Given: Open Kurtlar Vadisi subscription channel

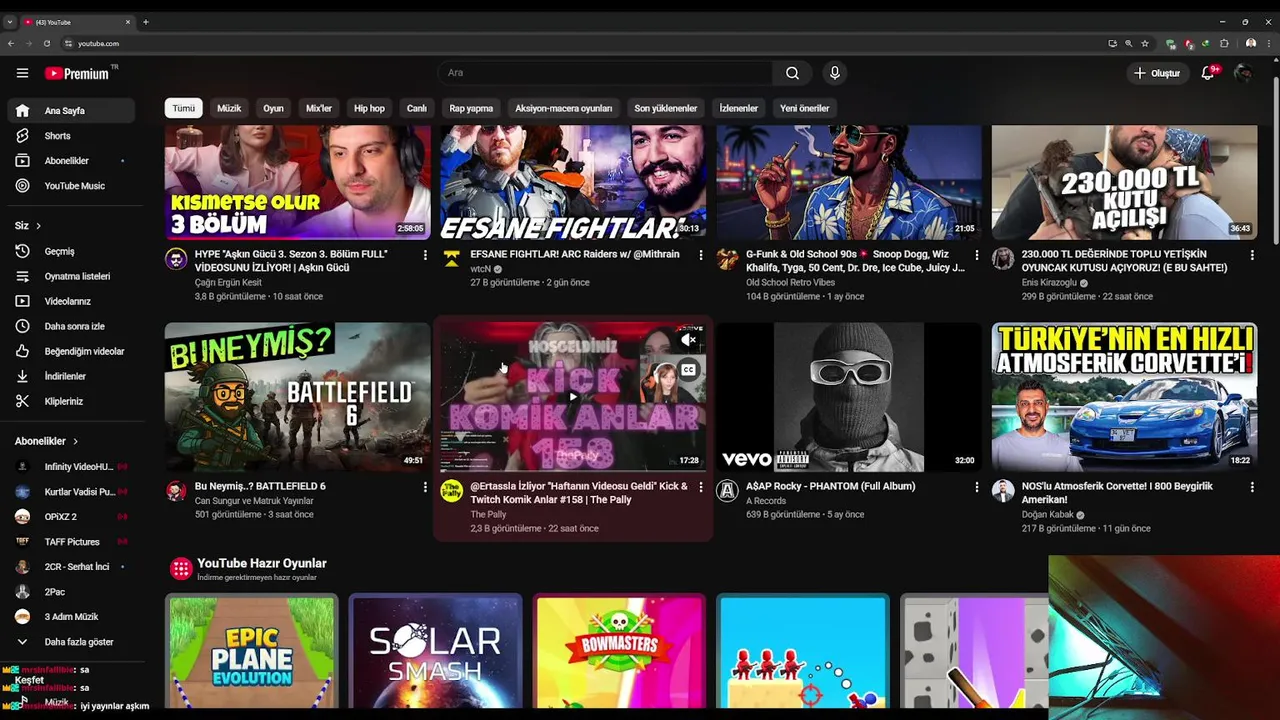Looking at the screenshot, I should [x=70, y=492].
